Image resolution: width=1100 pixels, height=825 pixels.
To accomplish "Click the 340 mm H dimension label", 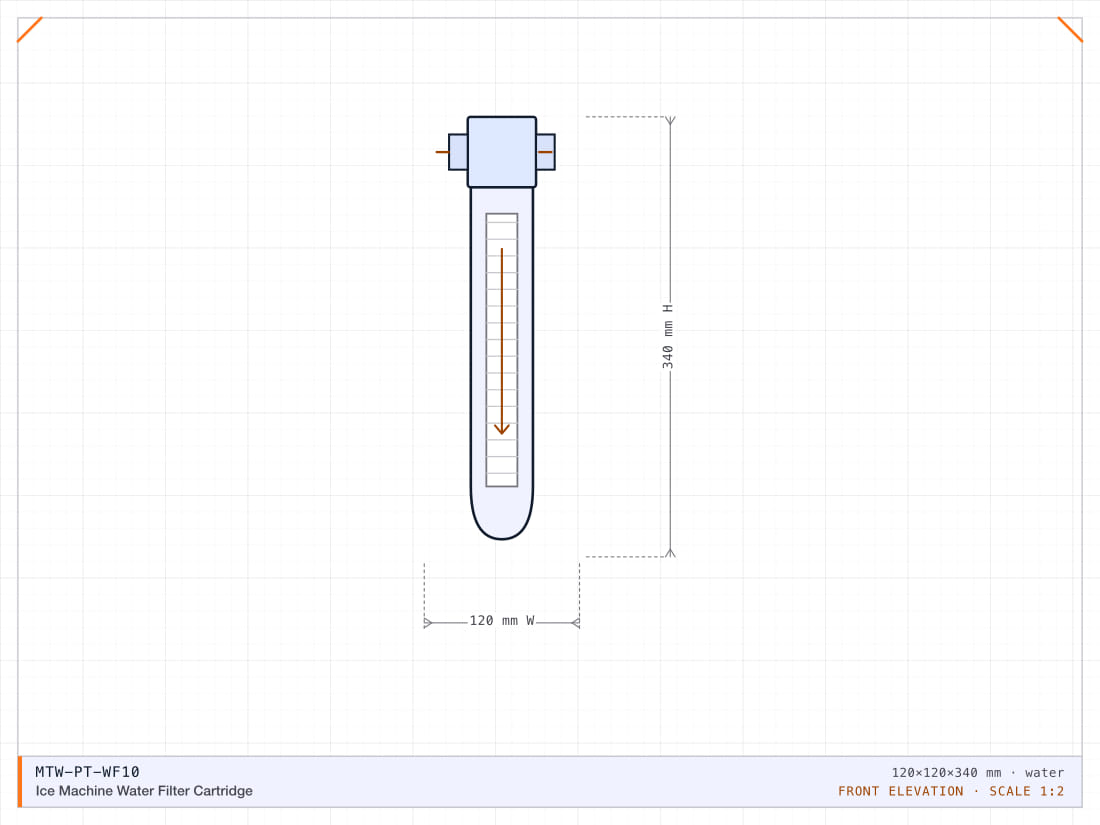I will click(x=668, y=336).
